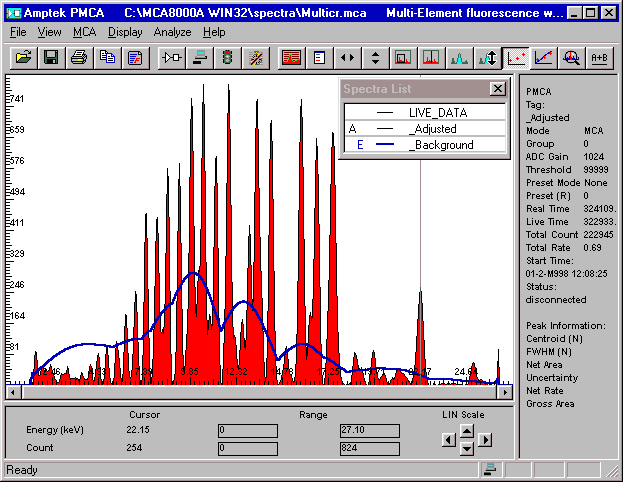This screenshot has width=623, height=482.
Task: Toggle the dotted scatter plot icon
Action: coord(515,58)
